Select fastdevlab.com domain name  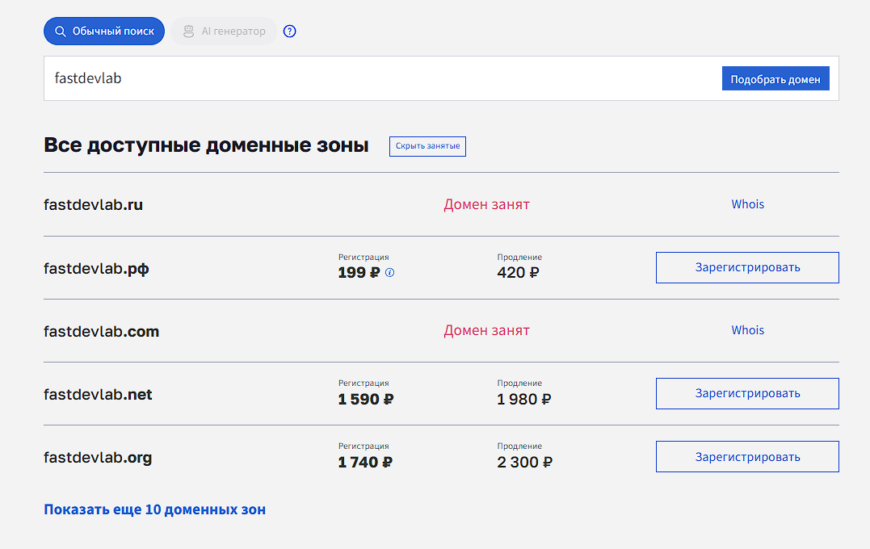(x=102, y=331)
